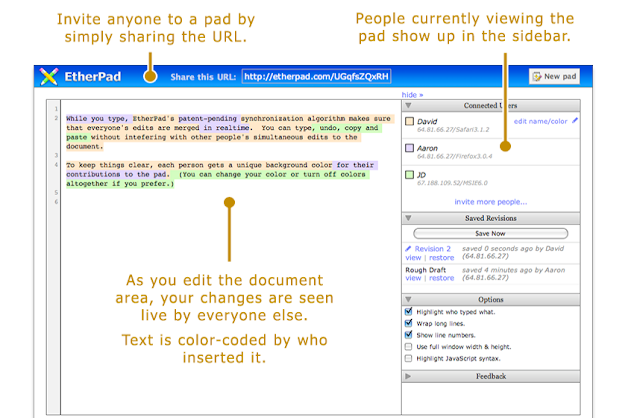
Task: Click 'altogether if you prefer.)' line in editor
Action: [120, 184]
